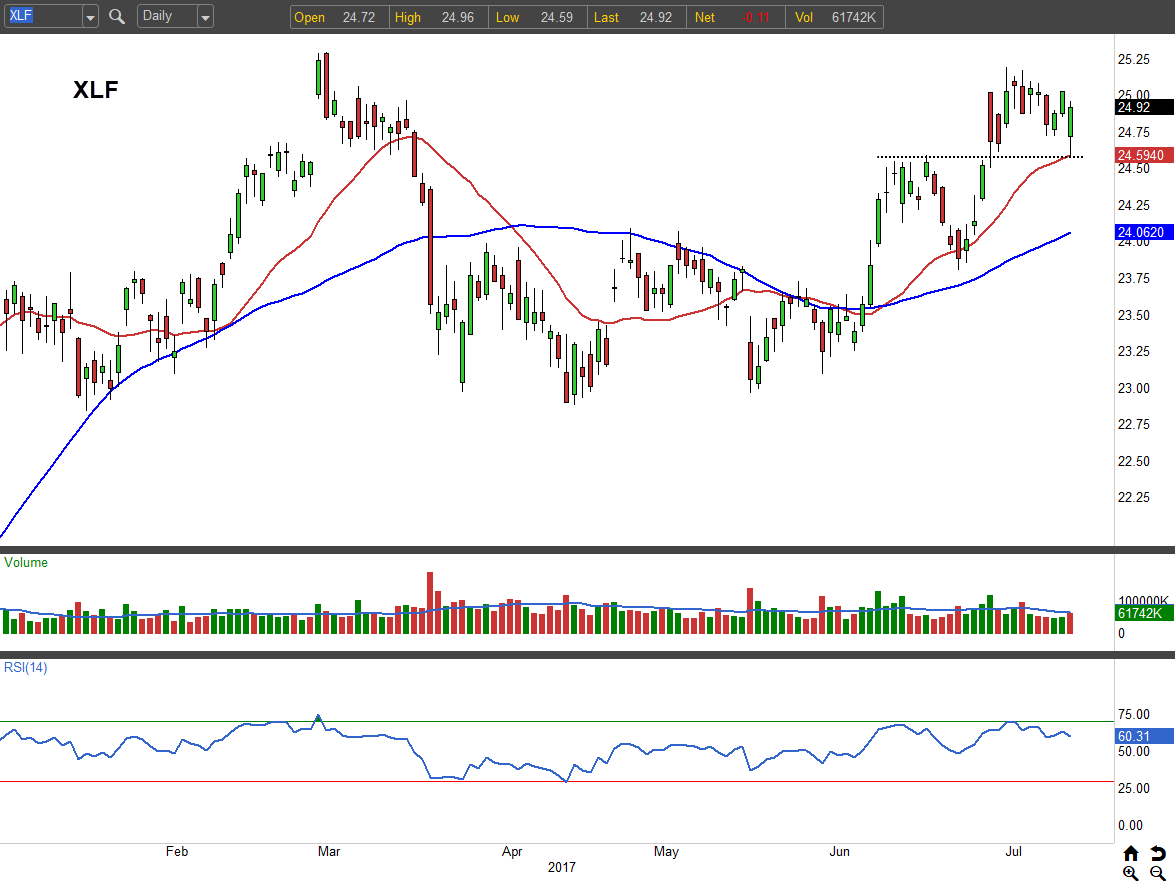Zoom out with the minus magnifier icon
Screen dimensions: 1175x883
point(1157,873)
